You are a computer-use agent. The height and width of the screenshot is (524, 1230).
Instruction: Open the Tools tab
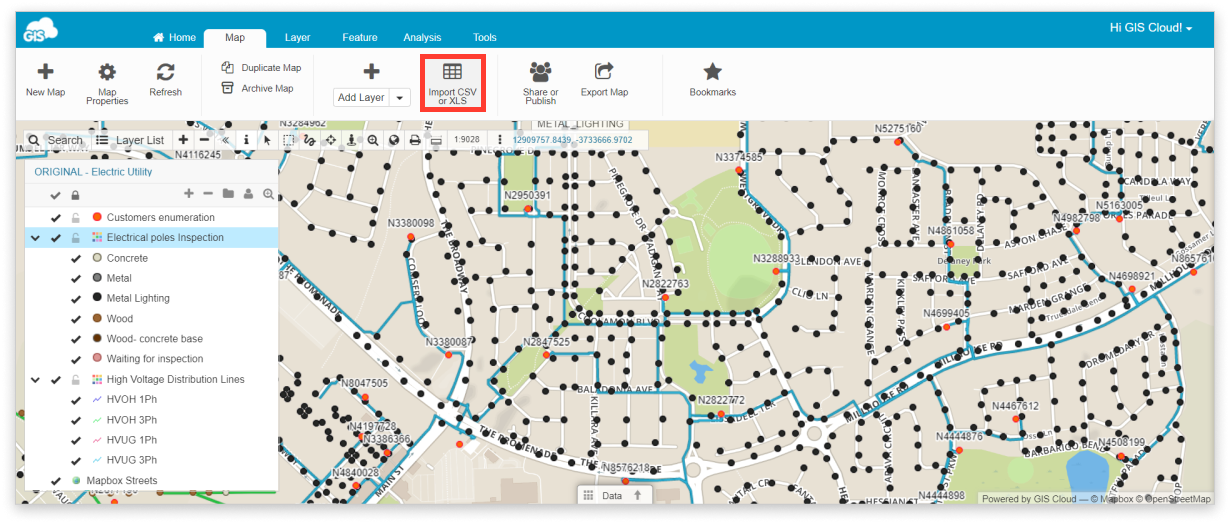[485, 37]
